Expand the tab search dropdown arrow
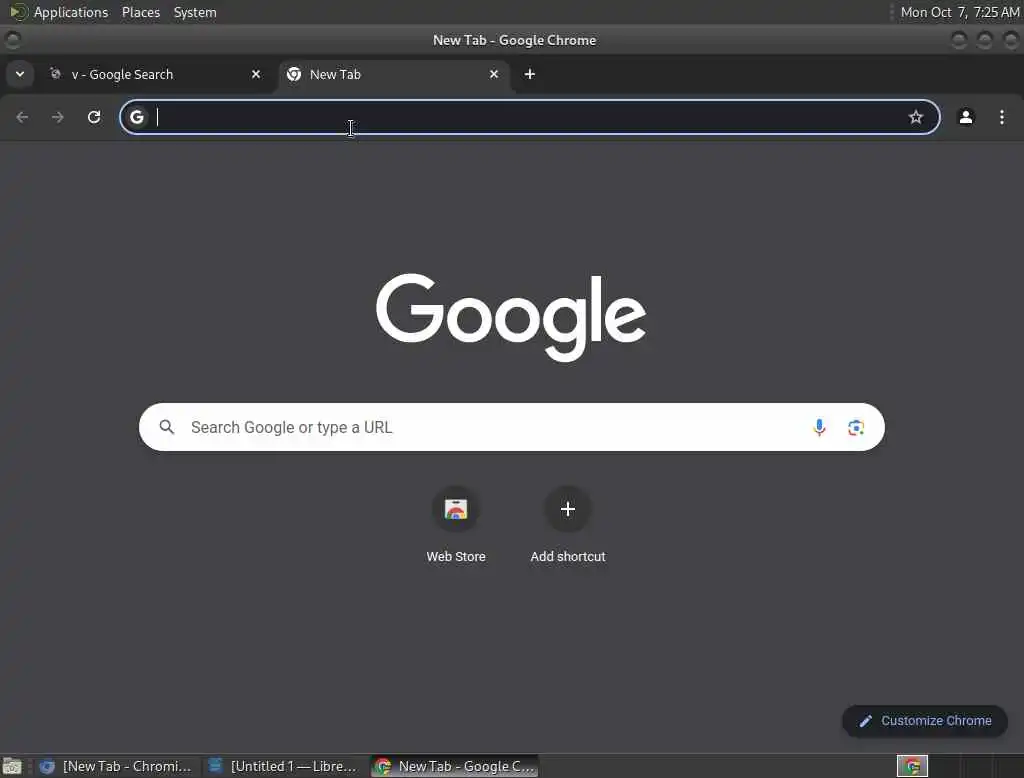Image resolution: width=1024 pixels, height=778 pixels. (x=20, y=74)
